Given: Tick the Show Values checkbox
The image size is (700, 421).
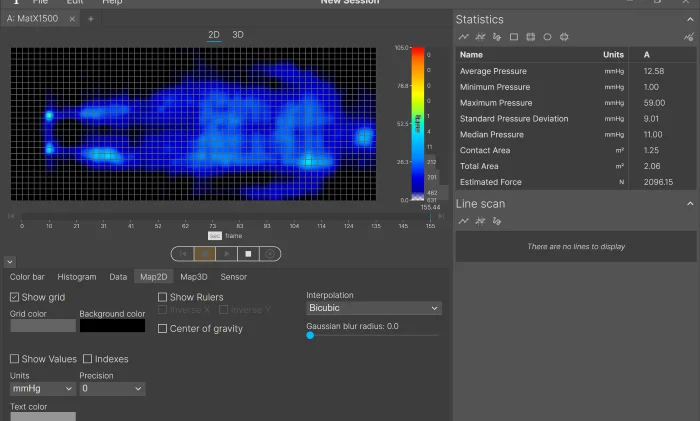Looking at the screenshot, I should click(x=15, y=359).
